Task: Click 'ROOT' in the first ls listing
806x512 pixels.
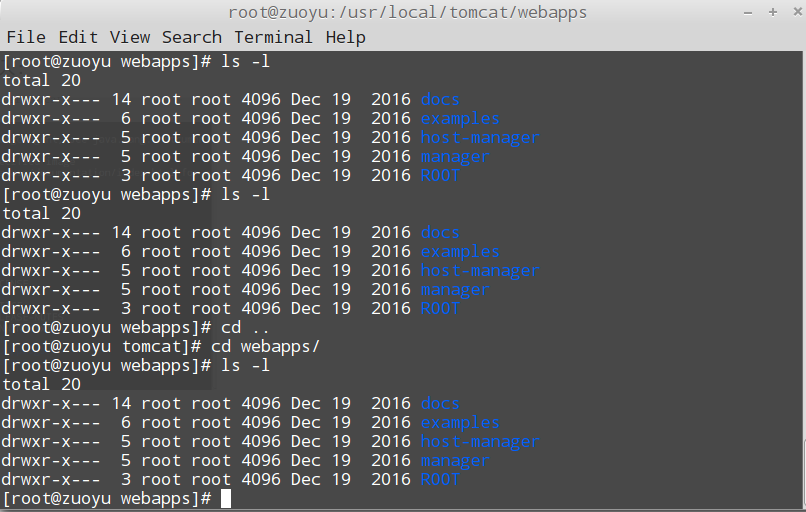Action: point(440,175)
